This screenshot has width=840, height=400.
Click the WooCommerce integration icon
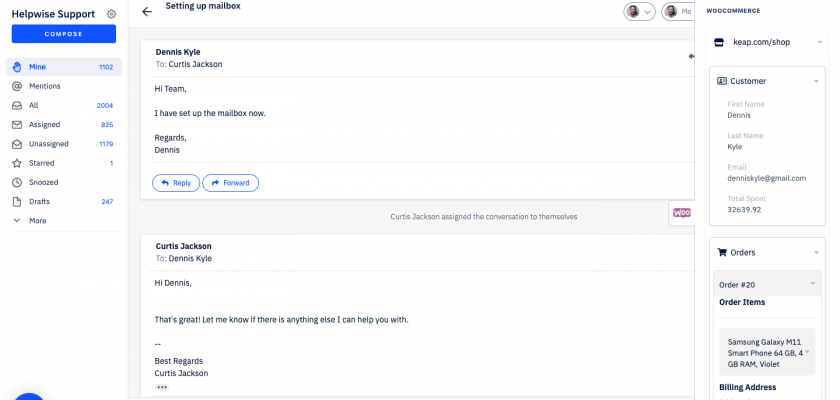click(x=681, y=213)
